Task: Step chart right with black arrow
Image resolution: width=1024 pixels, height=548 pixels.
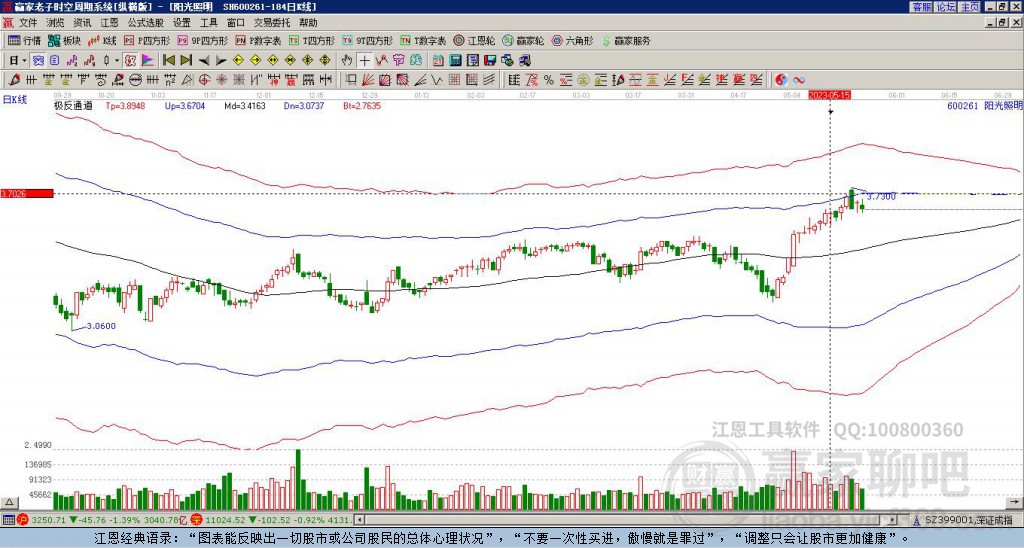Action: [221, 60]
